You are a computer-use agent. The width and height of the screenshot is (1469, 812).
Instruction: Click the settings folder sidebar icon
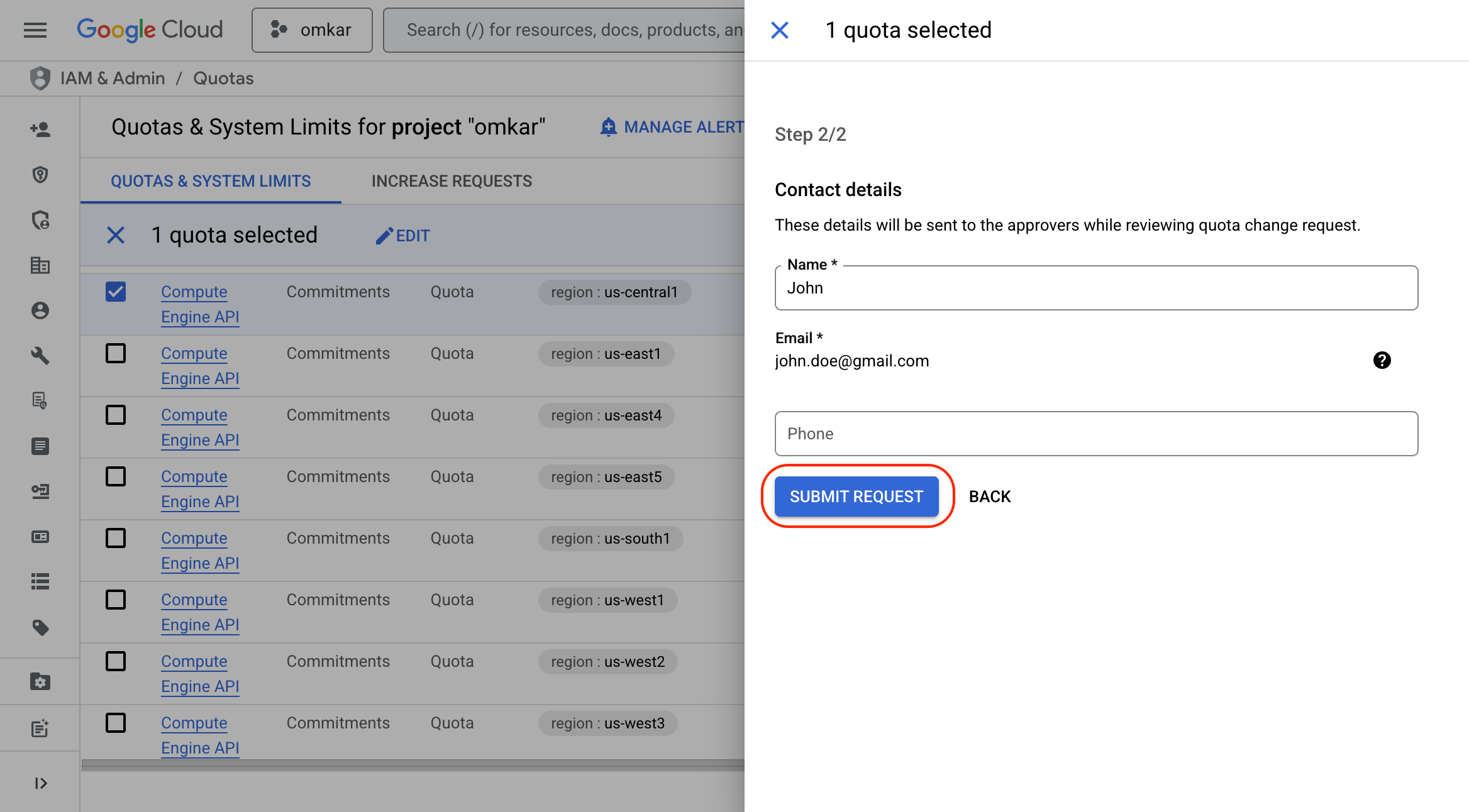[40, 682]
